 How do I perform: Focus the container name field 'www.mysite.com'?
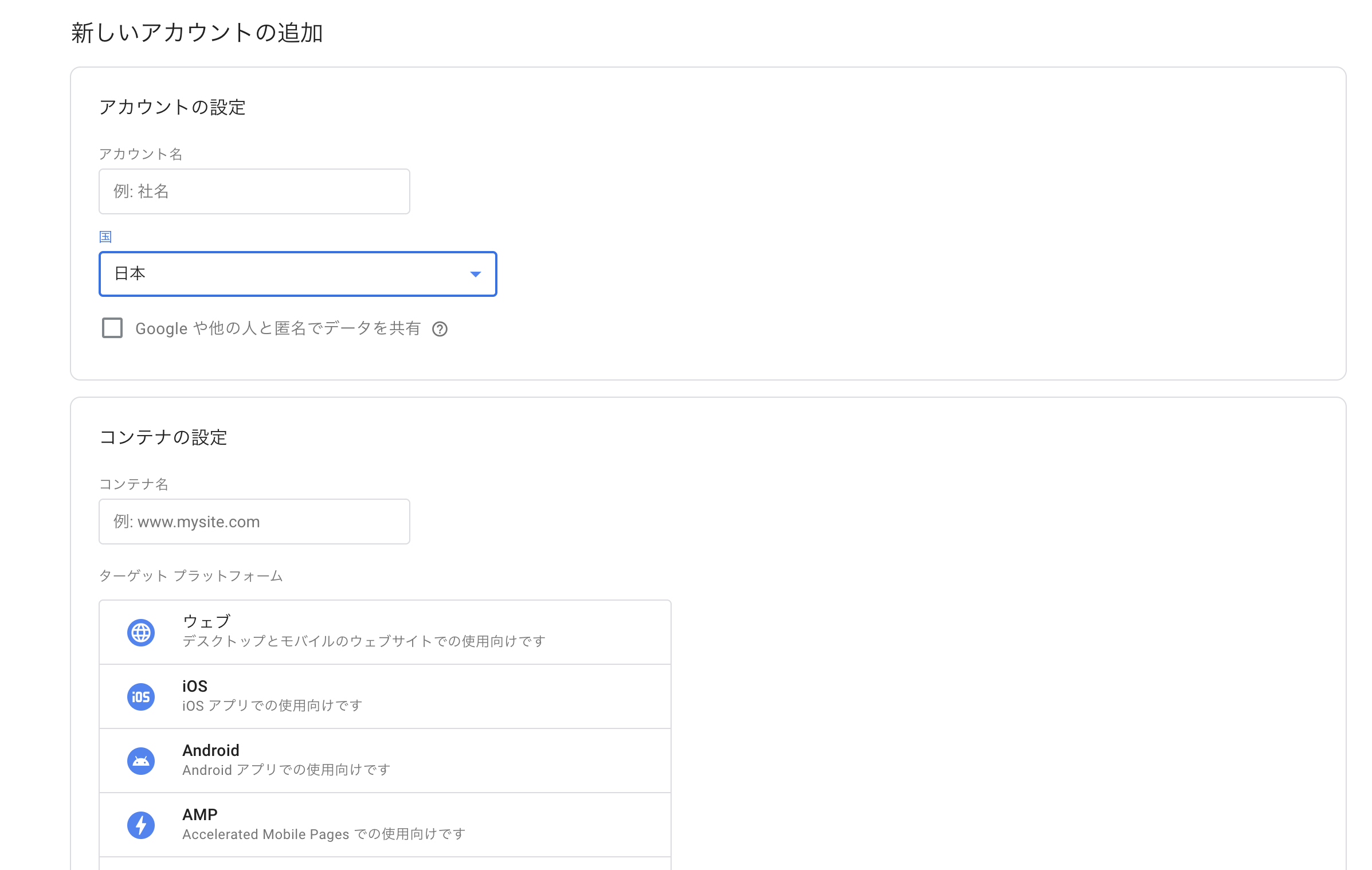(x=254, y=522)
